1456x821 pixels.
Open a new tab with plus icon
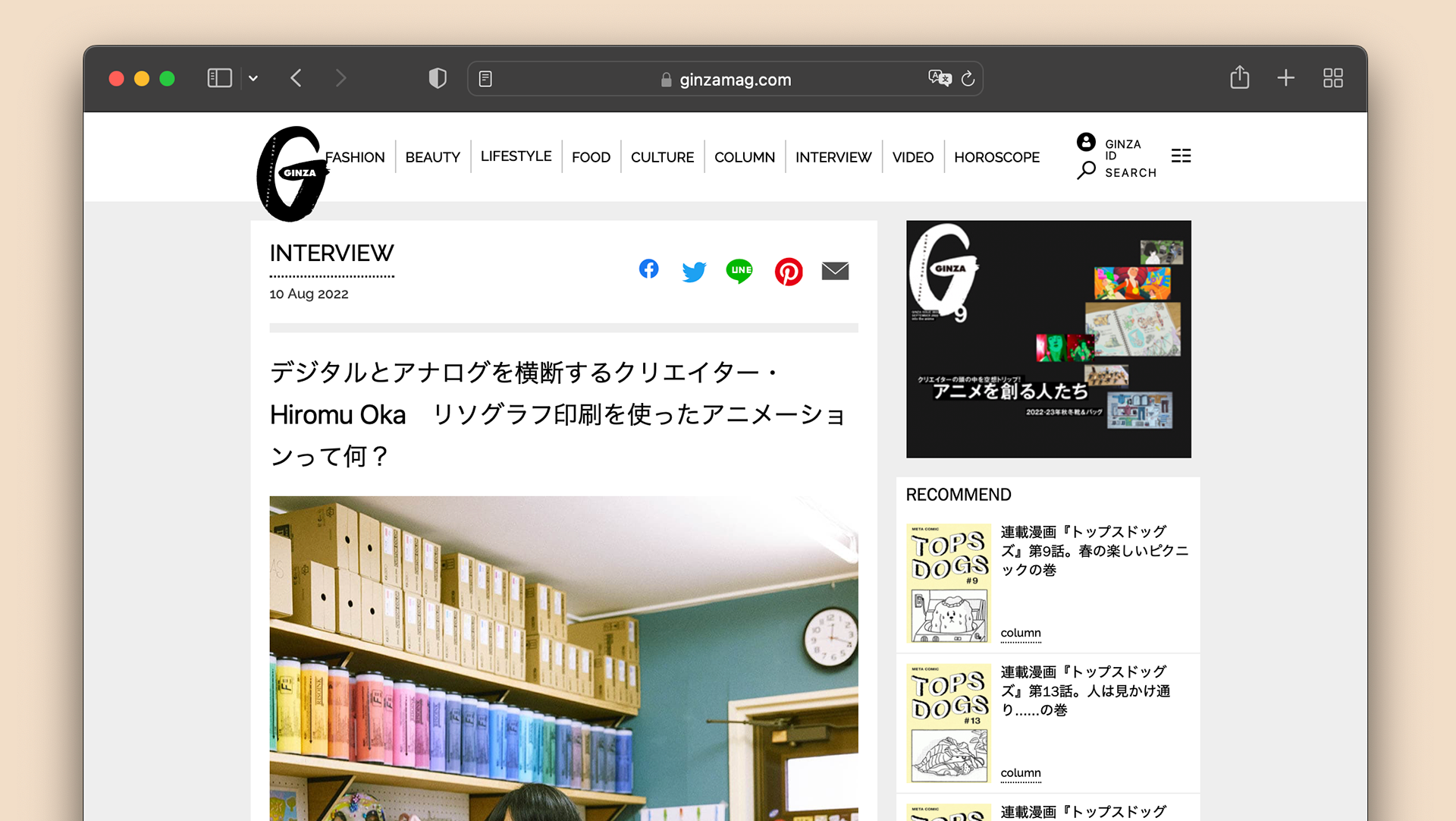[1285, 78]
